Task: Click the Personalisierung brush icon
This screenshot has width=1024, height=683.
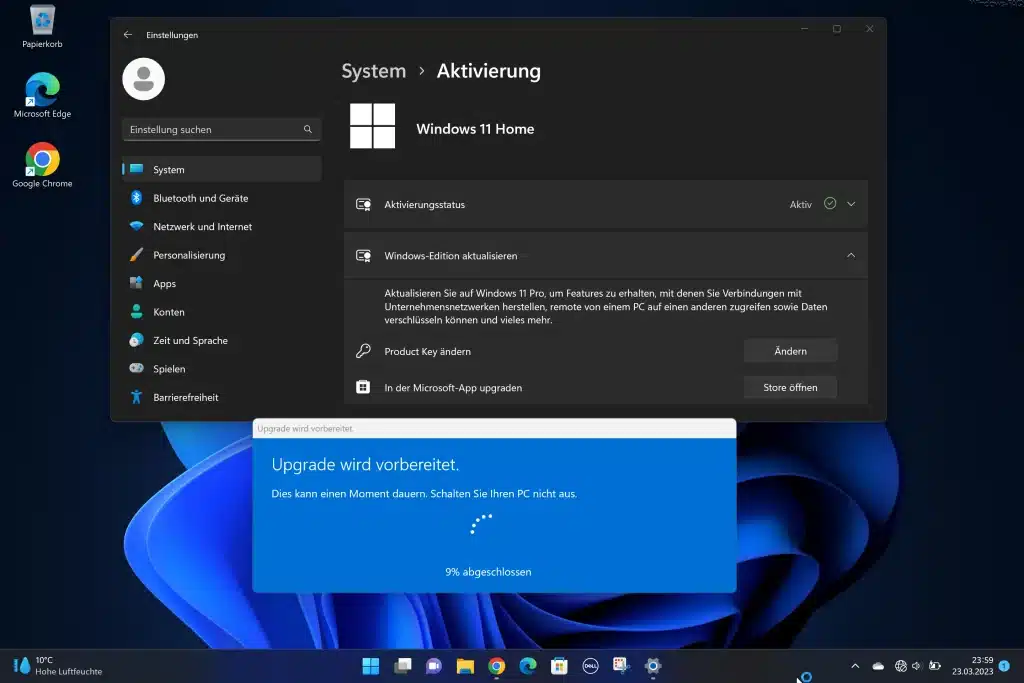Action: 136,255
